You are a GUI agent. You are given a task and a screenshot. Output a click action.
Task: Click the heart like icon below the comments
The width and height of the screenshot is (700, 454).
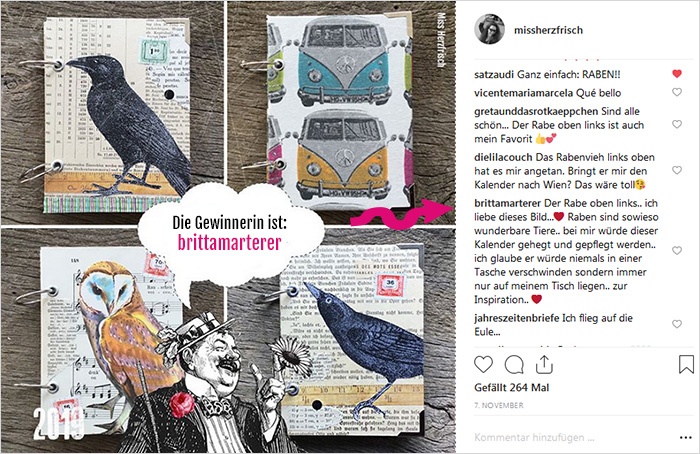coord(483,365)
